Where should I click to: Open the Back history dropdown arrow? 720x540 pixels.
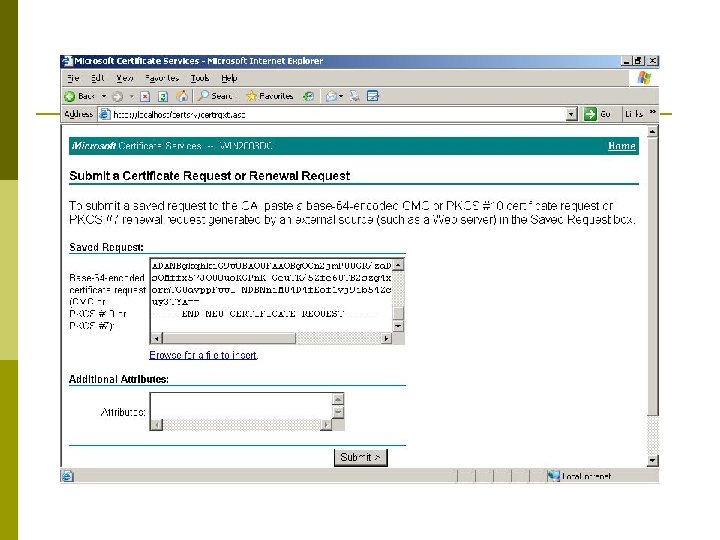pos(104,96)
